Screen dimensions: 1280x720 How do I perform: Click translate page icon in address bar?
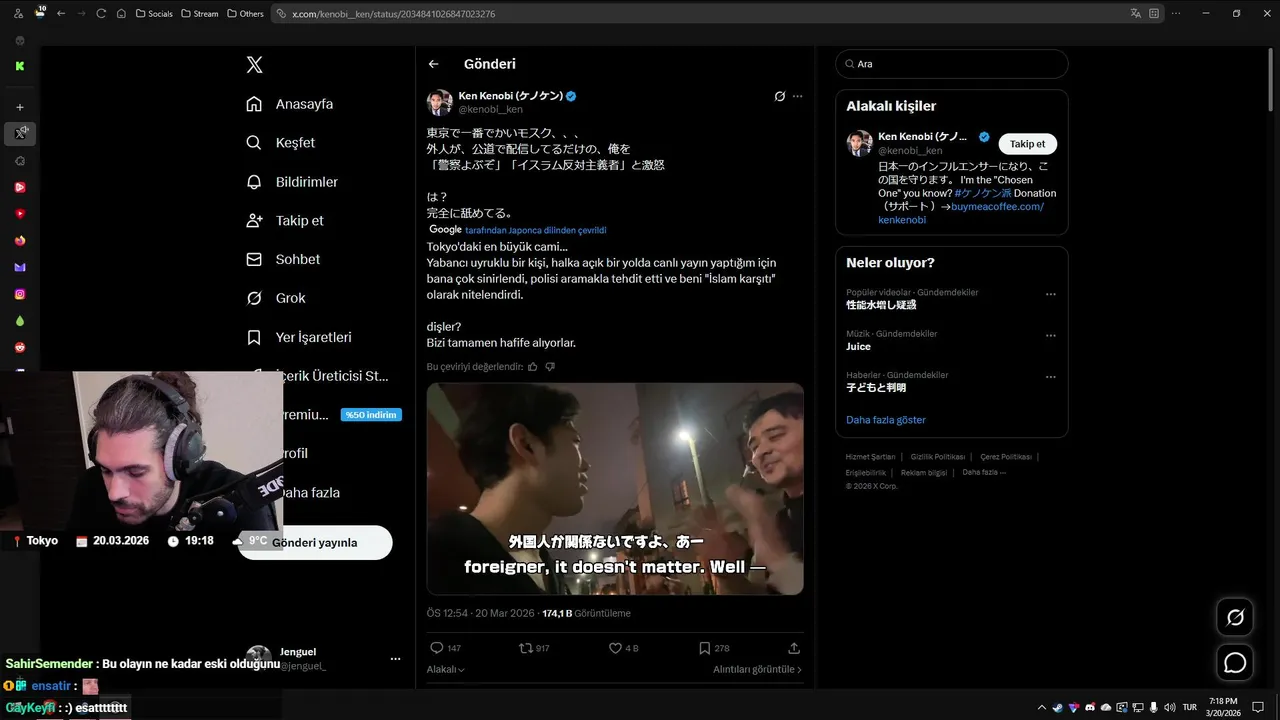[1135, 13]
